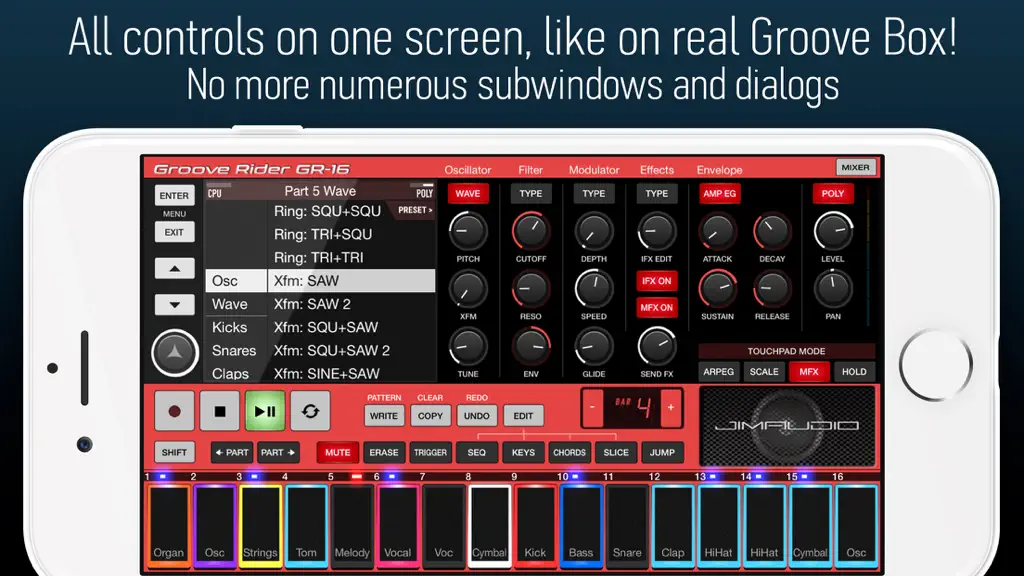Trigger the Kick pad 9
This screenshot has width=1024, height=576.
tap(535, 524)
